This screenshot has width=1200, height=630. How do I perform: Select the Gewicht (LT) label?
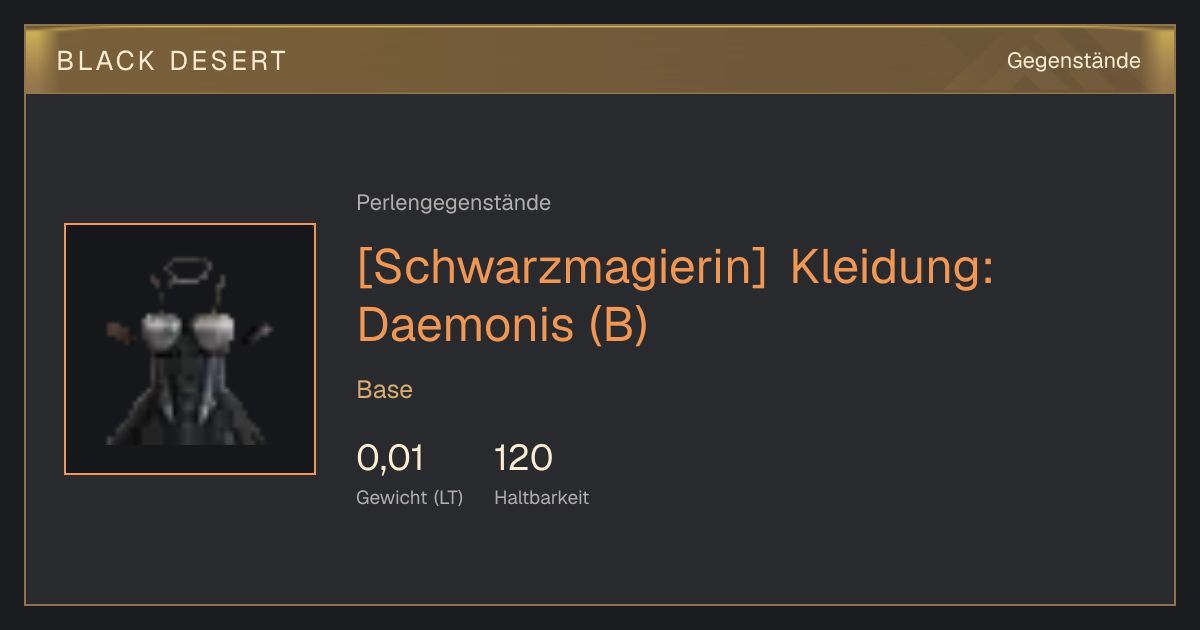409,497
